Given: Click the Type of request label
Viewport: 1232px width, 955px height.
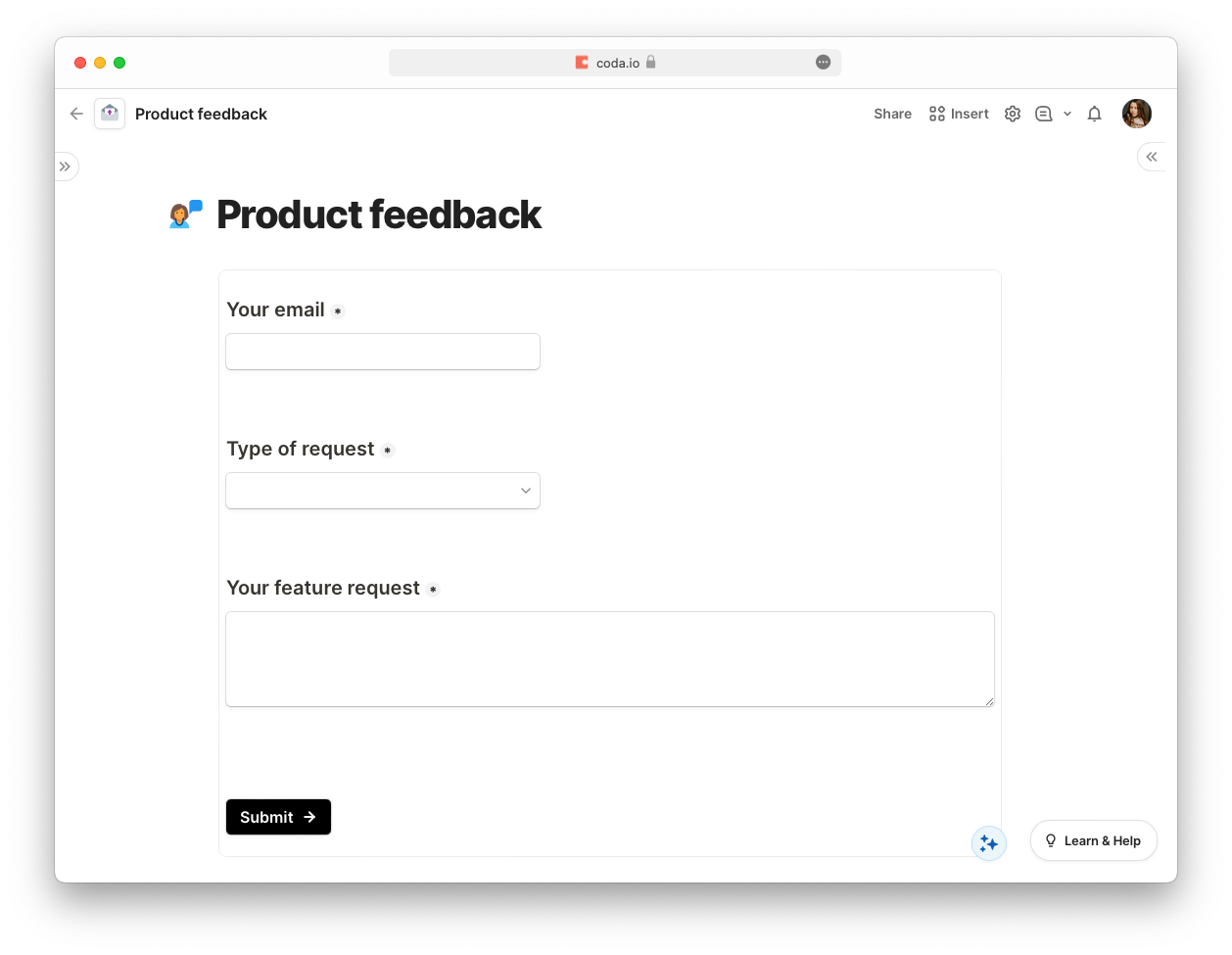Looking at the screenshot, I should [x=301, y=449].
